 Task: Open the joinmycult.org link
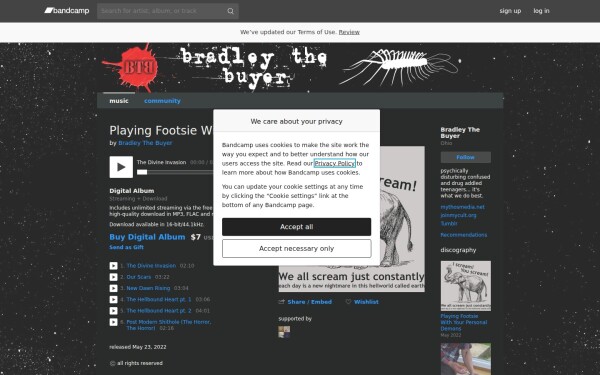coord(458,215)
